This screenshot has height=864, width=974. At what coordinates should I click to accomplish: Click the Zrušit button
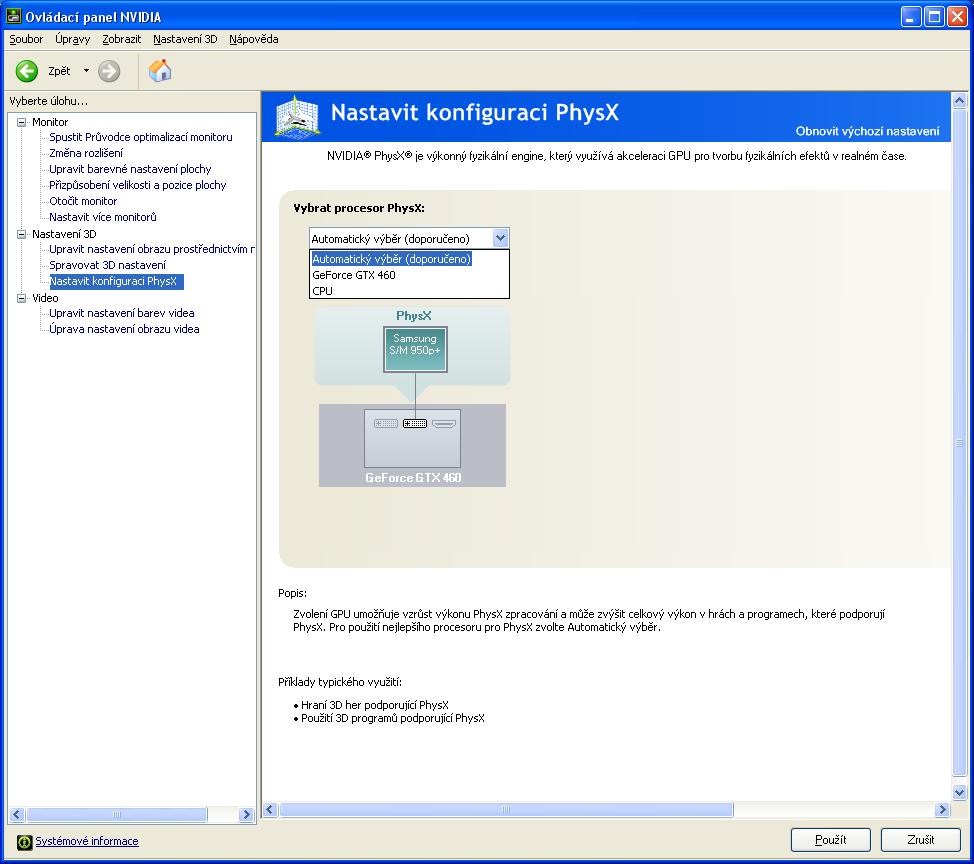coord(921,840)
